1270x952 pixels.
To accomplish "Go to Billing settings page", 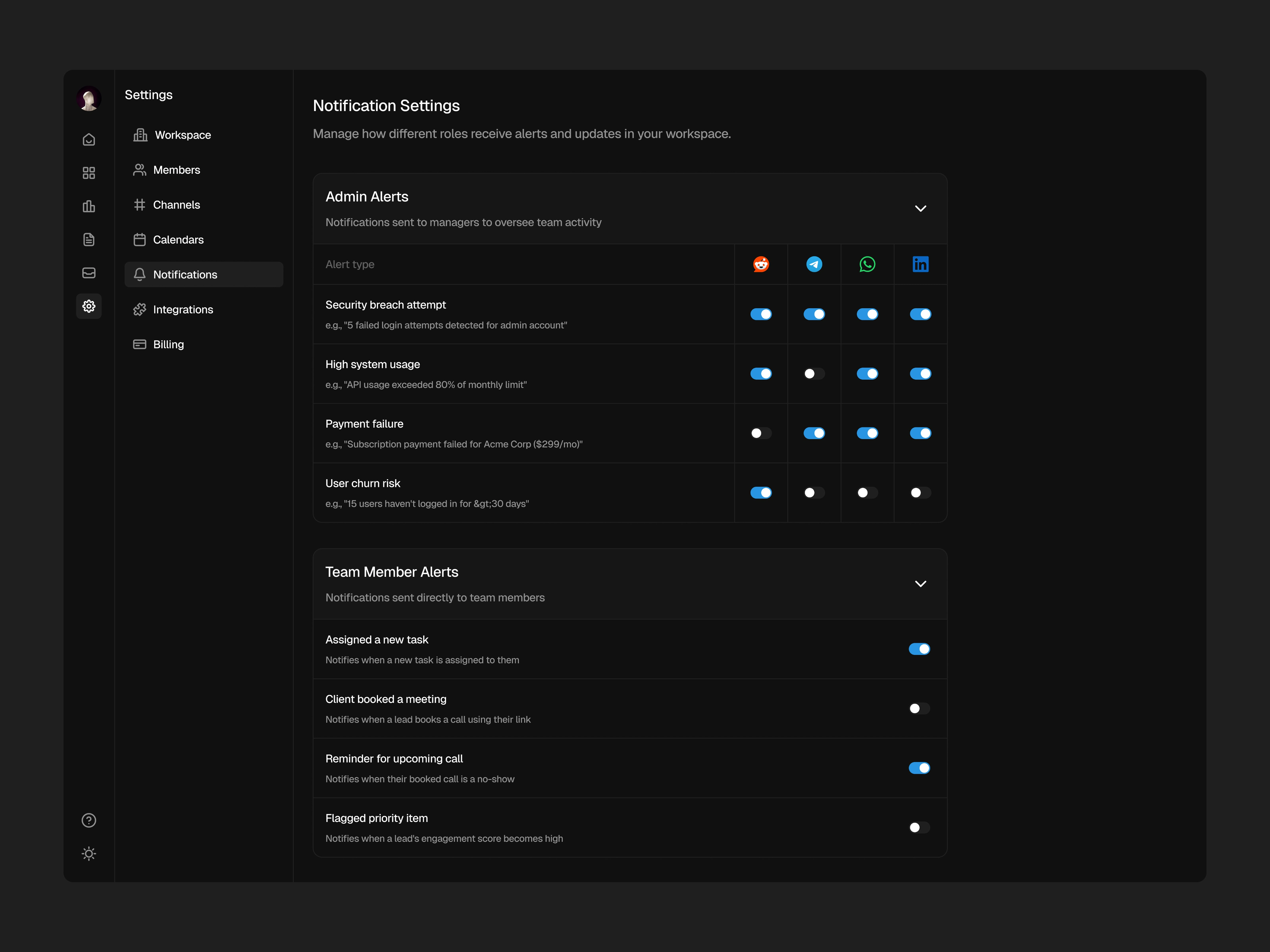I will point(168,344).
